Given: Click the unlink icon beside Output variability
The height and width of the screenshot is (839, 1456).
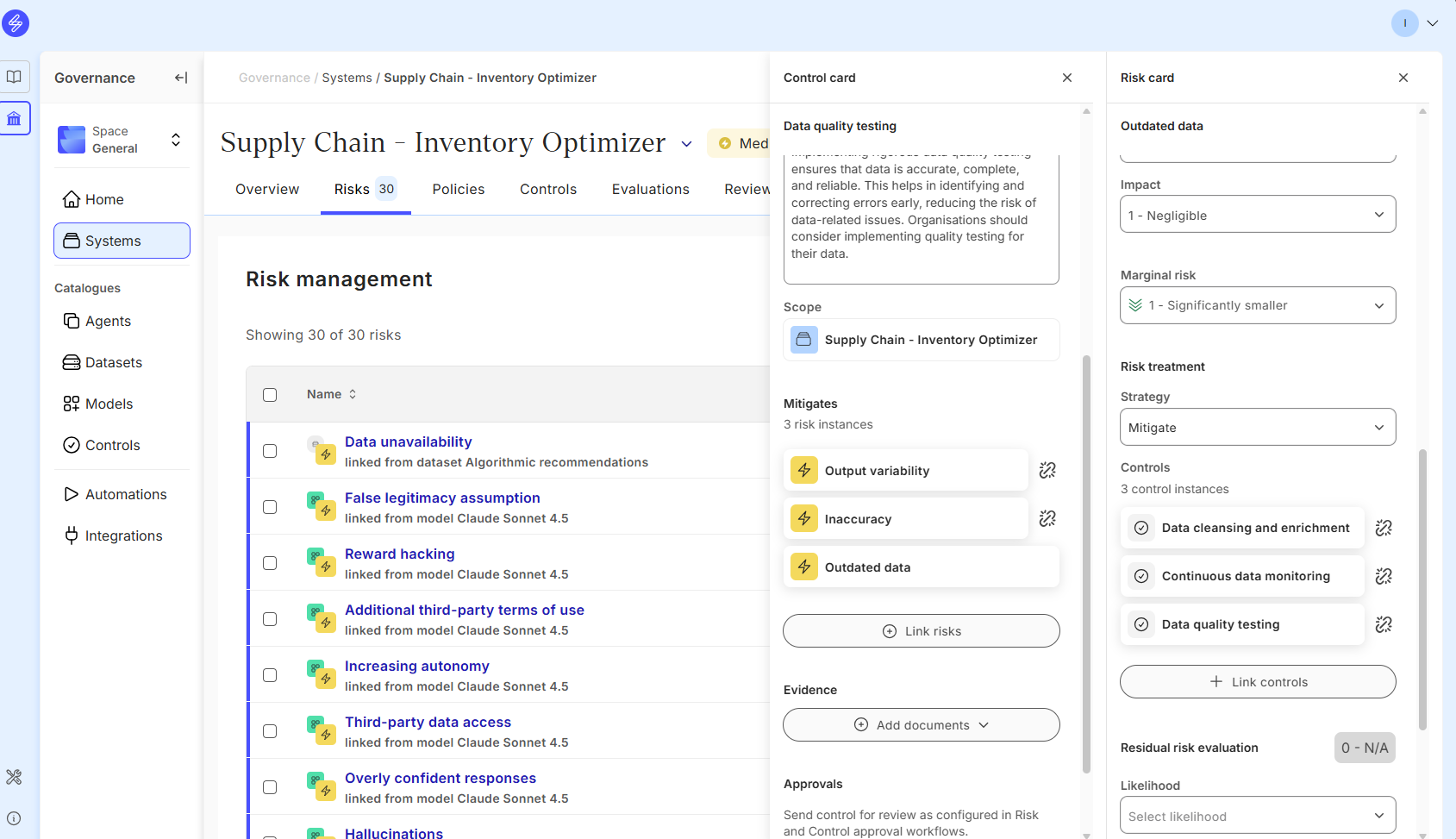Looking at the screenshot, I should [1047, 470].
